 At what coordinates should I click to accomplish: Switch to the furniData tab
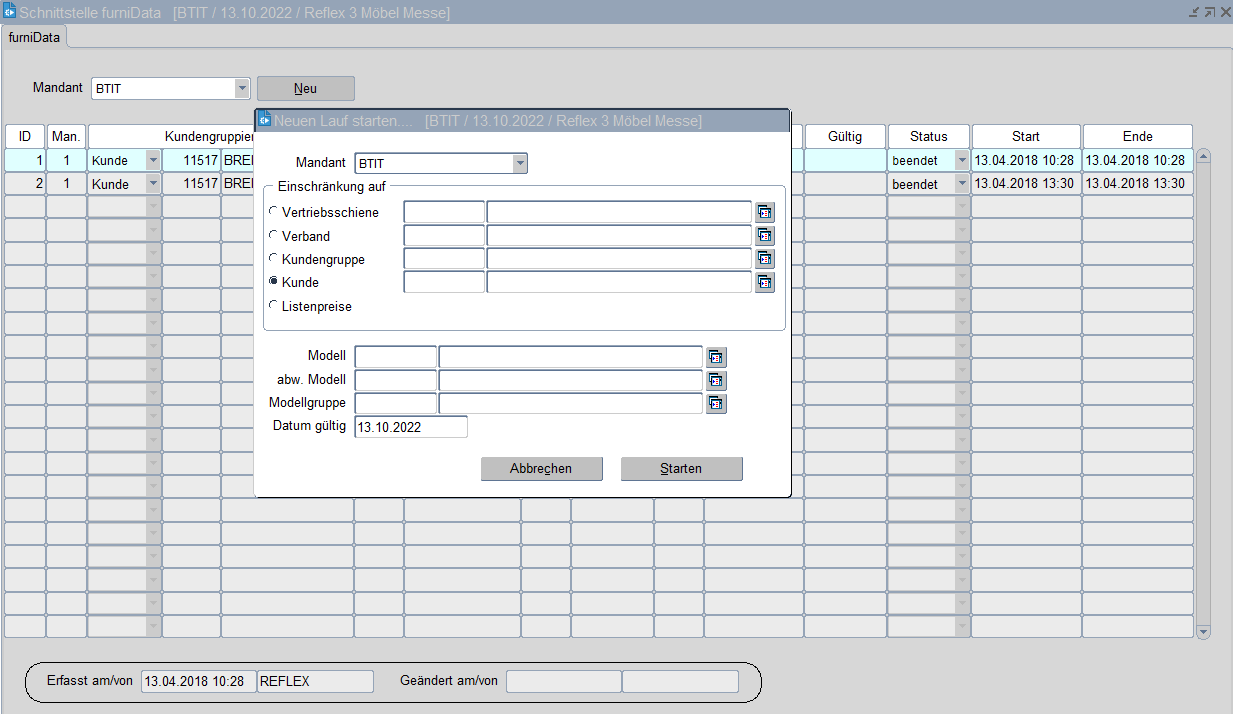[34, 38]
